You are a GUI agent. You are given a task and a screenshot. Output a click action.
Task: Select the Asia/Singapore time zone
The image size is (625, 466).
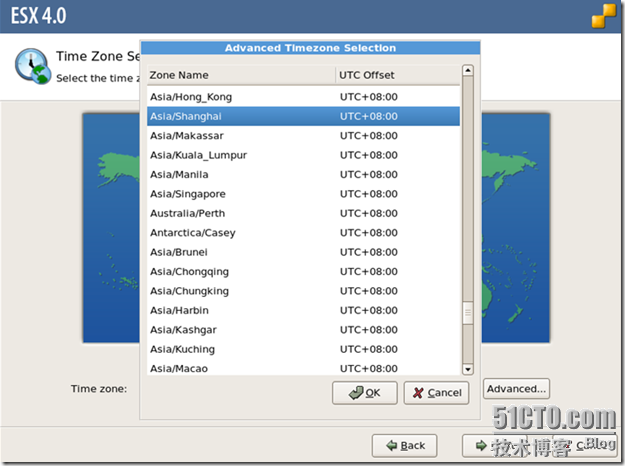pyautogui.click(x=303, y=194)
